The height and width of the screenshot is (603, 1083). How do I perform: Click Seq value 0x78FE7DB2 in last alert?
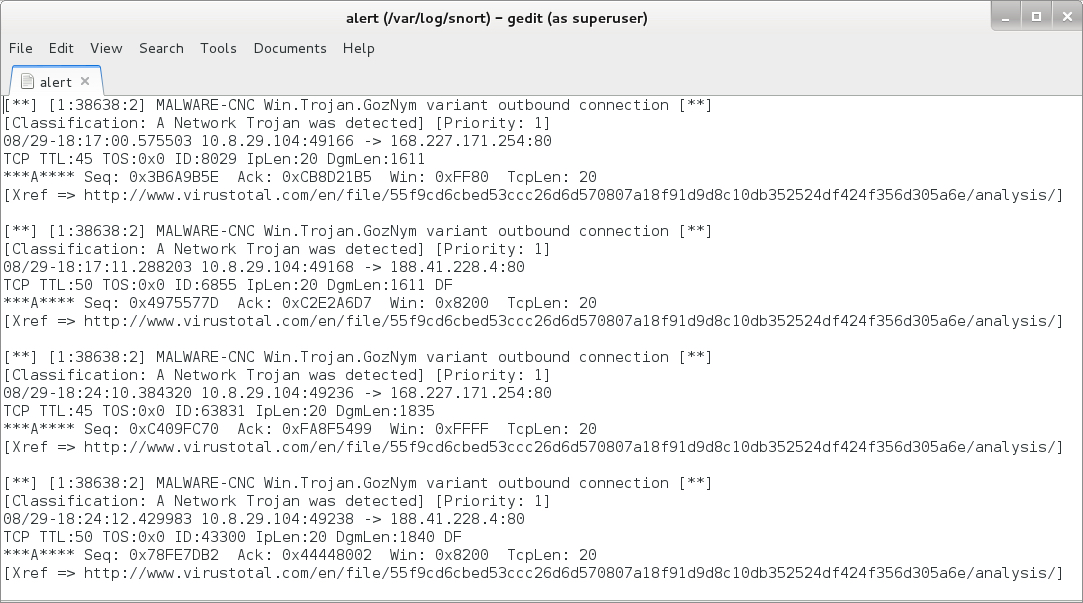click(173, 555)
